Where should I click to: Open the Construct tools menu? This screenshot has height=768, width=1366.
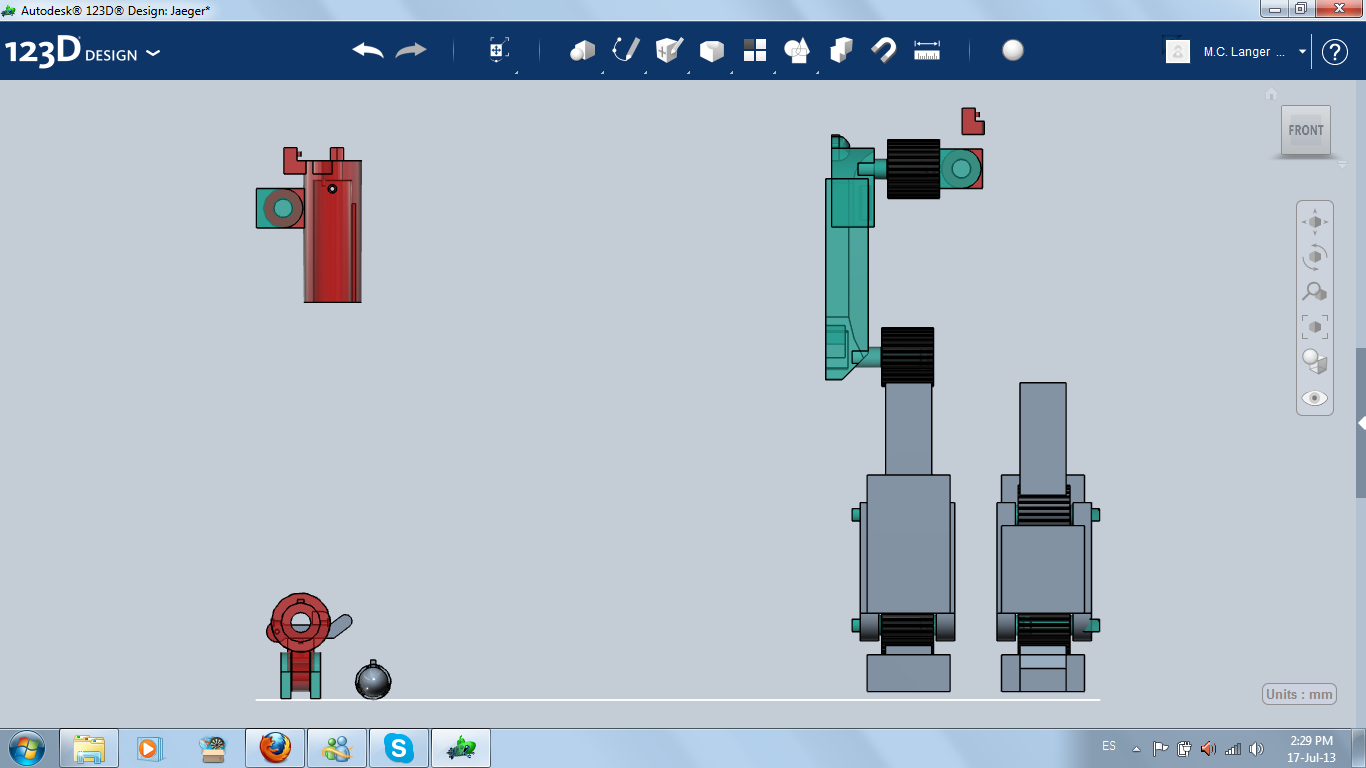669,50
